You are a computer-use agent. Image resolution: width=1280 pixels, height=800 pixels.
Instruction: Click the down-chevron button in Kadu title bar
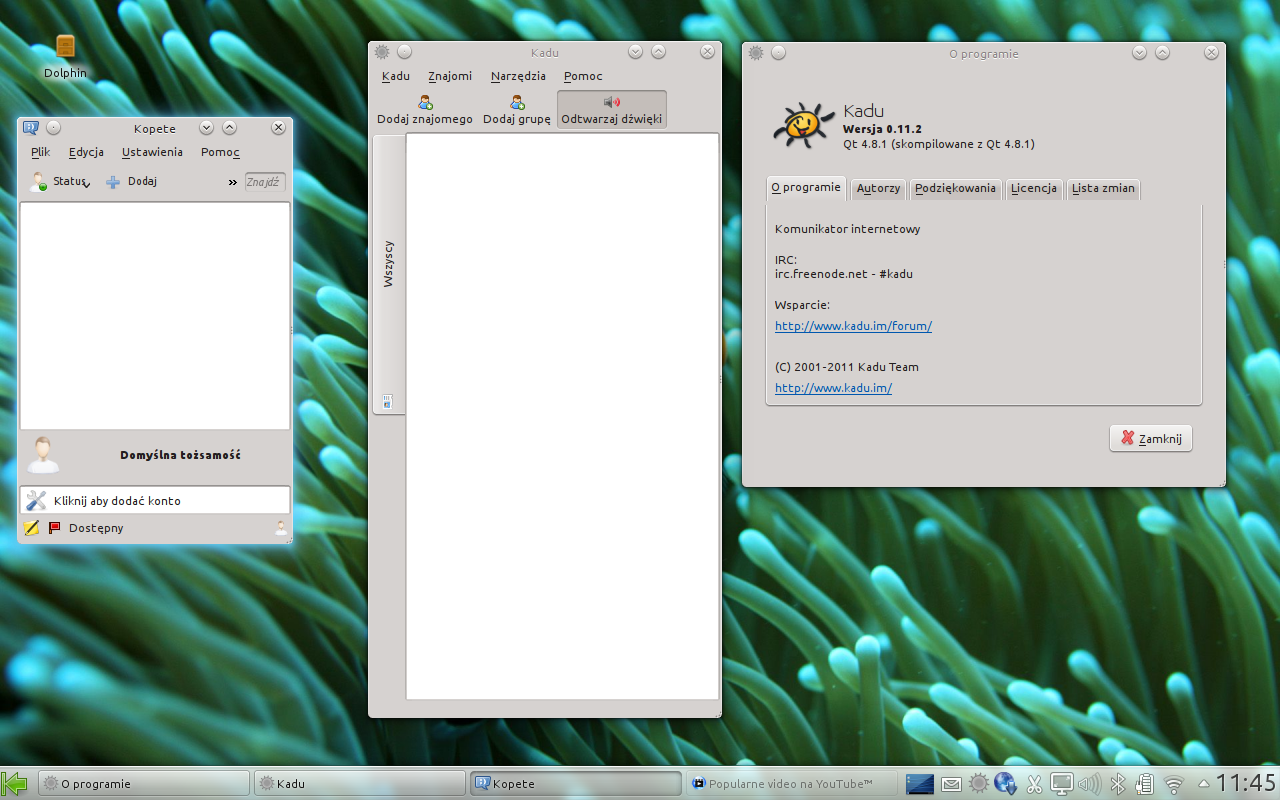635,52
